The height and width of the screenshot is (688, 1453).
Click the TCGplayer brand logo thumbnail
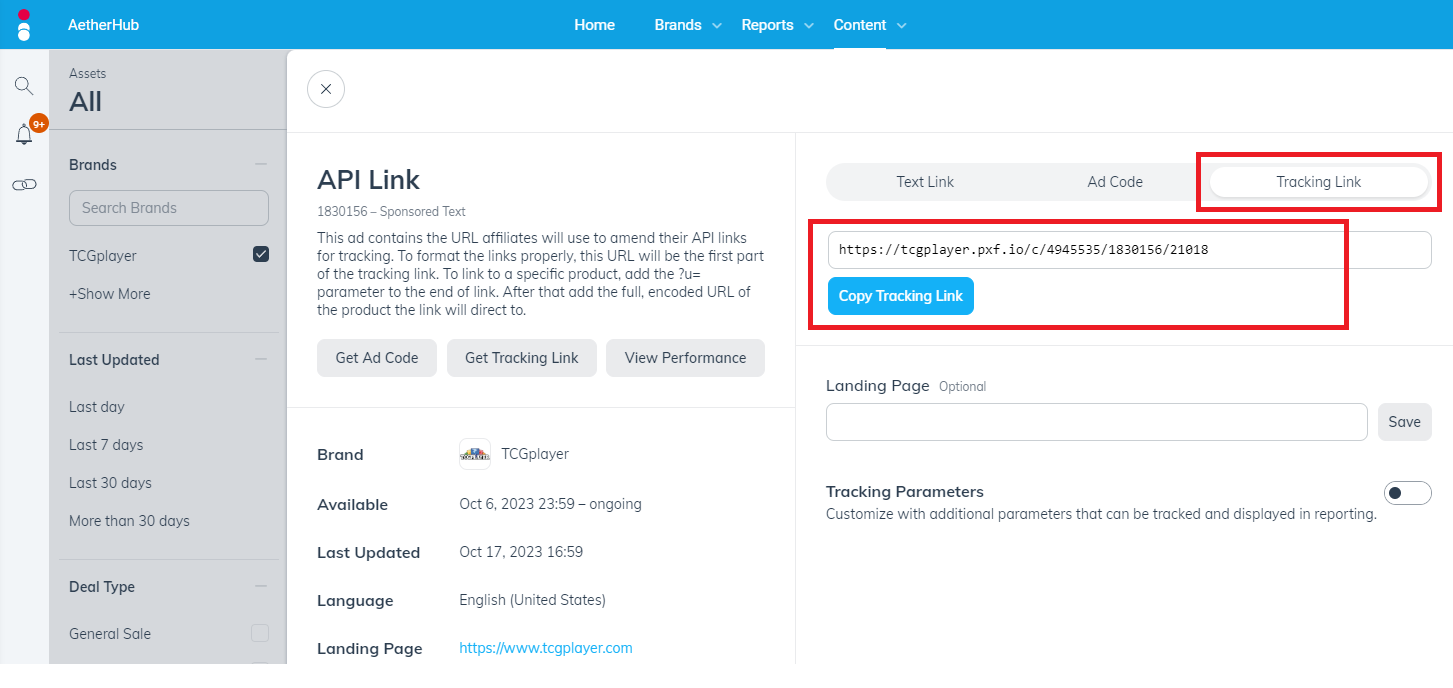pos(475,454)
